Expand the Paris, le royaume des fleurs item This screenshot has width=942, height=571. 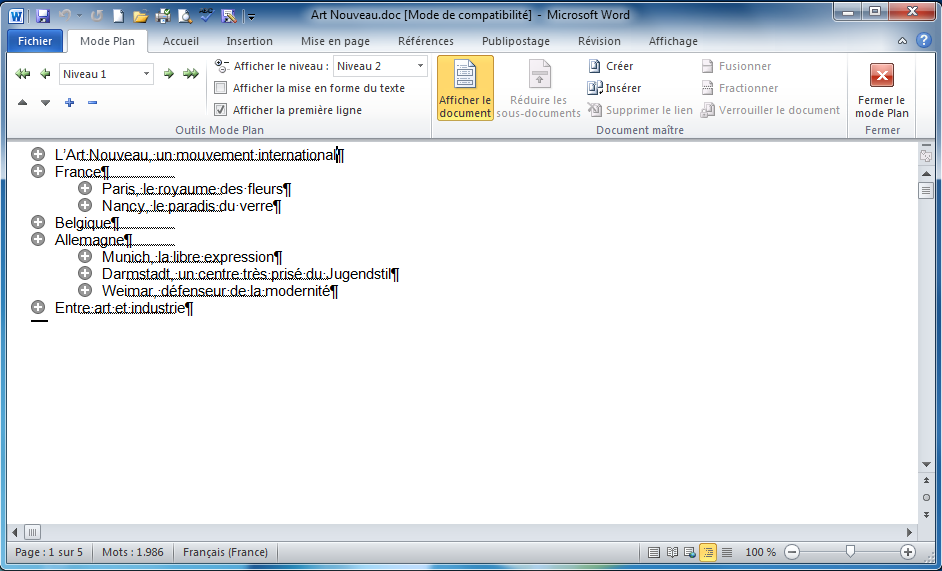85,188
